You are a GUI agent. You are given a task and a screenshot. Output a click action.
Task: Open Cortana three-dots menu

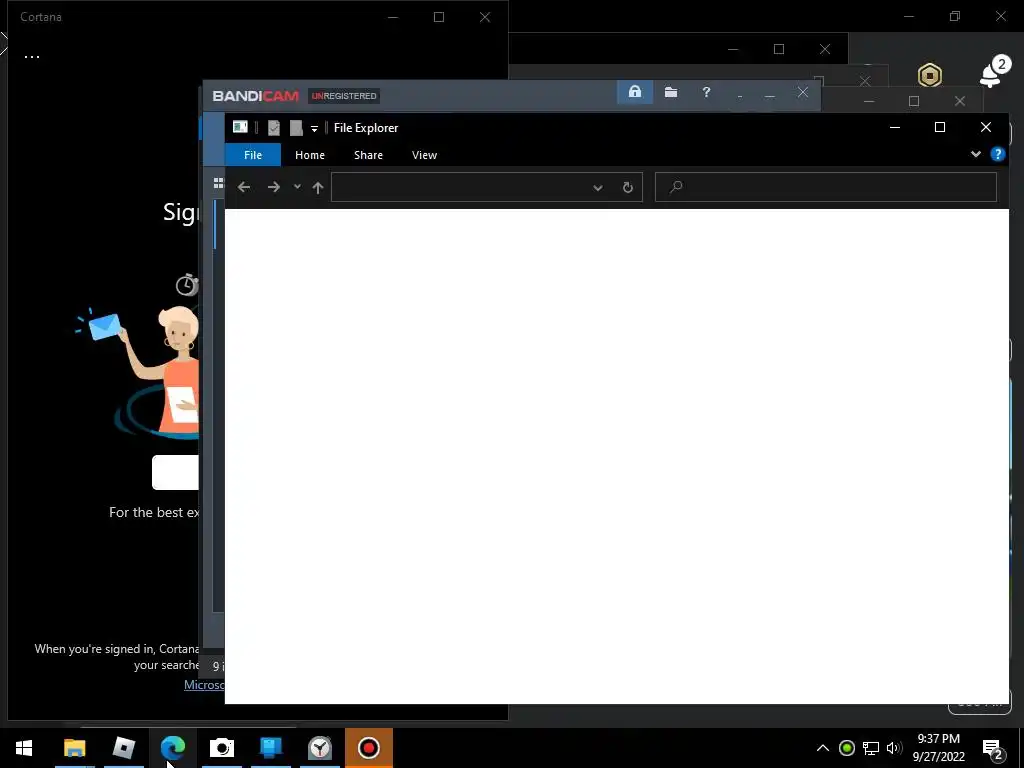point(31,57)
